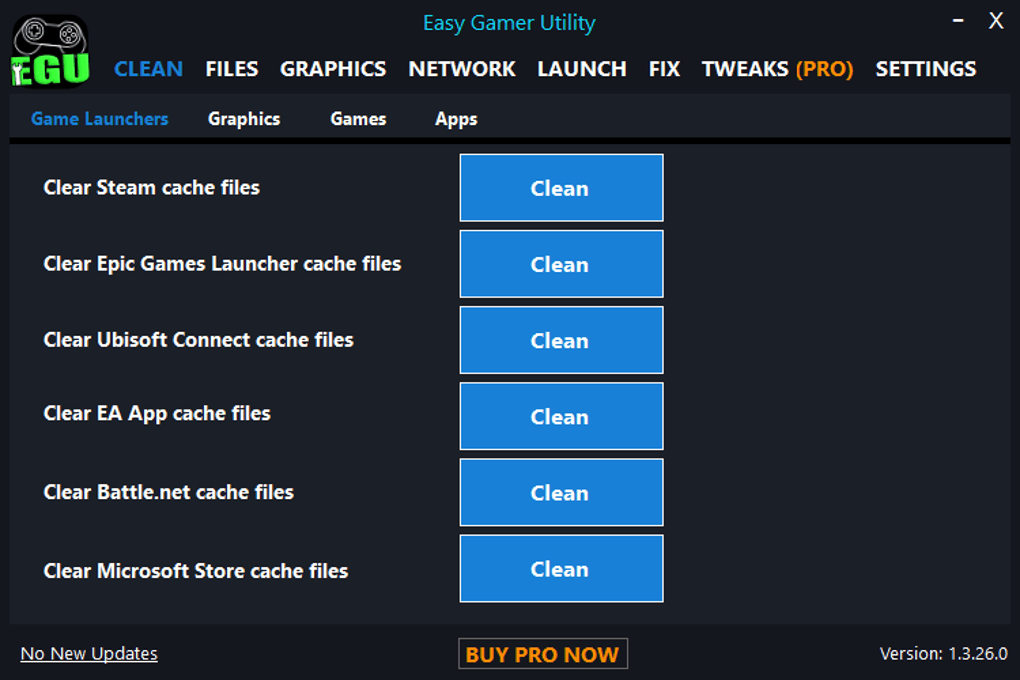Viewport: 1020px width, 680px height.
Task: Open the SETTINGS menu section
Action: tap(926, 69)
